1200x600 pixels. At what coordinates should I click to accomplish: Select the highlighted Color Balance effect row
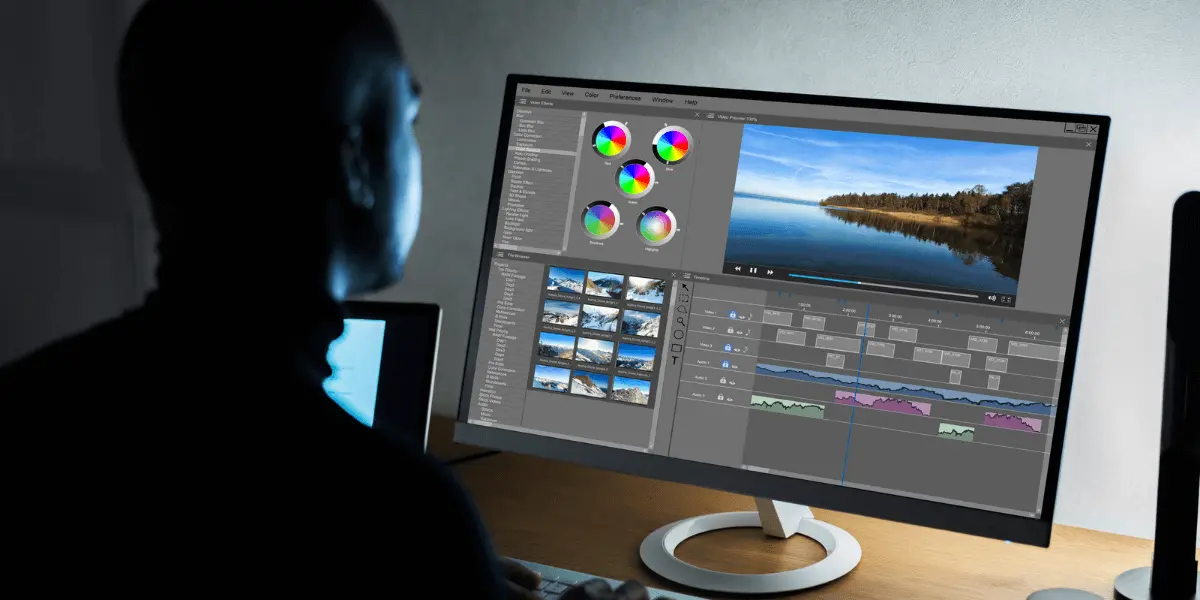[x=543, y=150]
